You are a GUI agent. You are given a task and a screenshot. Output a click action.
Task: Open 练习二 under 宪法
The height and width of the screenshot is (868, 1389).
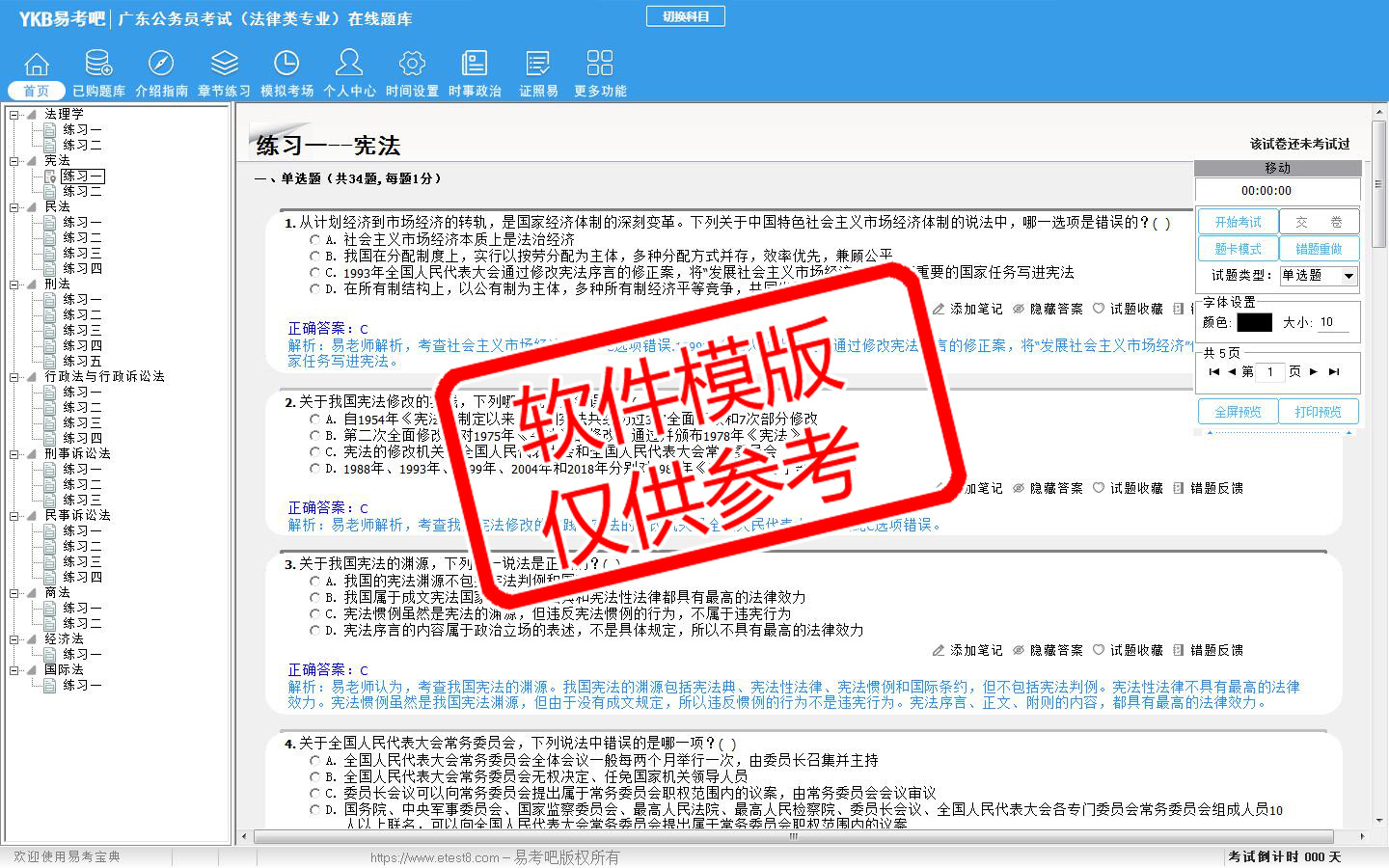(x=82, y=192)
